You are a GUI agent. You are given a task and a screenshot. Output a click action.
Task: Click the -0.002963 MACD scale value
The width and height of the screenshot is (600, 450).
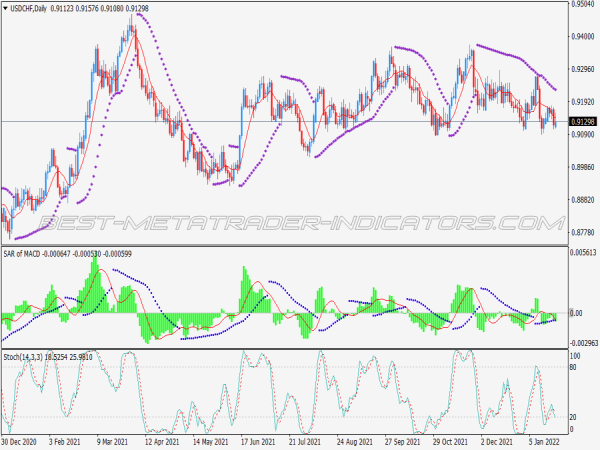coord(582,343)
